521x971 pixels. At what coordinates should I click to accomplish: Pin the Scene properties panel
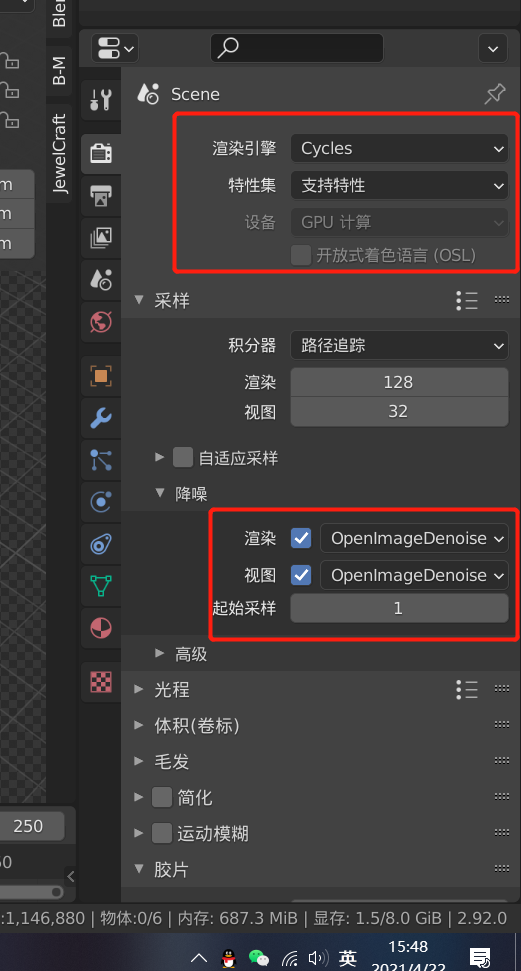pos(494,94)
